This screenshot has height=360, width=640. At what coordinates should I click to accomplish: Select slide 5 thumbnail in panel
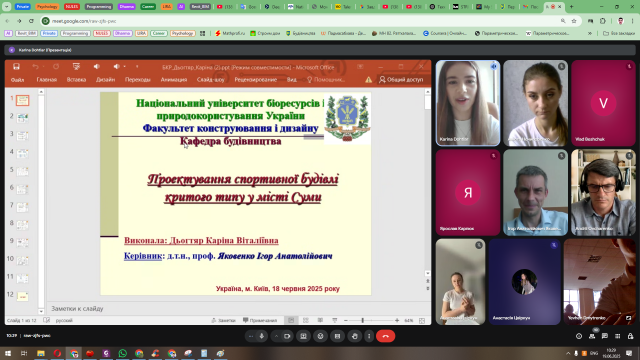[22, 171]
